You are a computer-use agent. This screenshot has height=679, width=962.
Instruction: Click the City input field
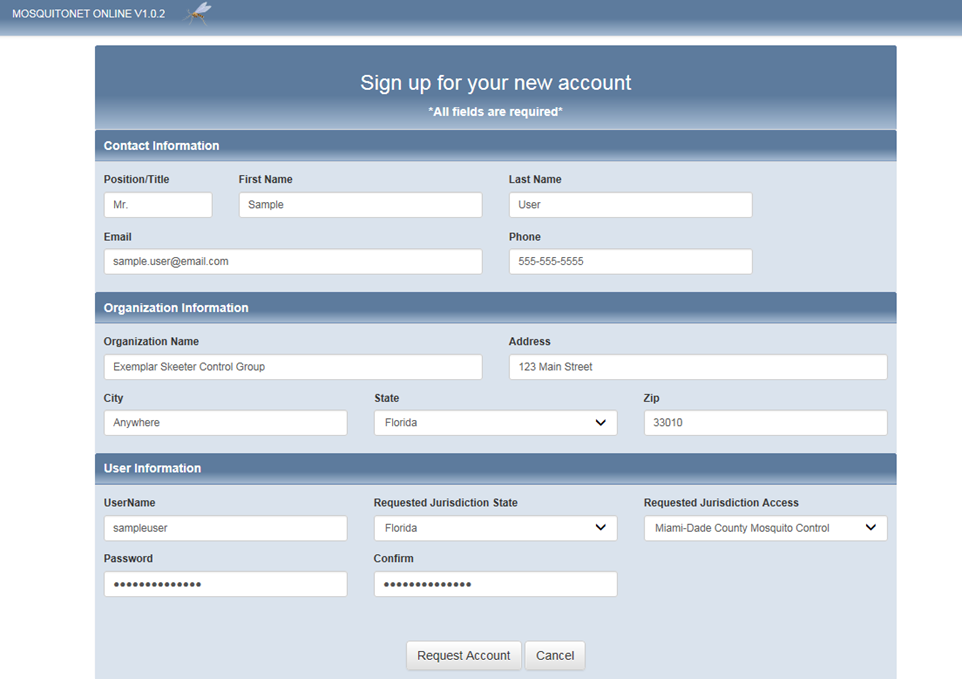[225, 423]
